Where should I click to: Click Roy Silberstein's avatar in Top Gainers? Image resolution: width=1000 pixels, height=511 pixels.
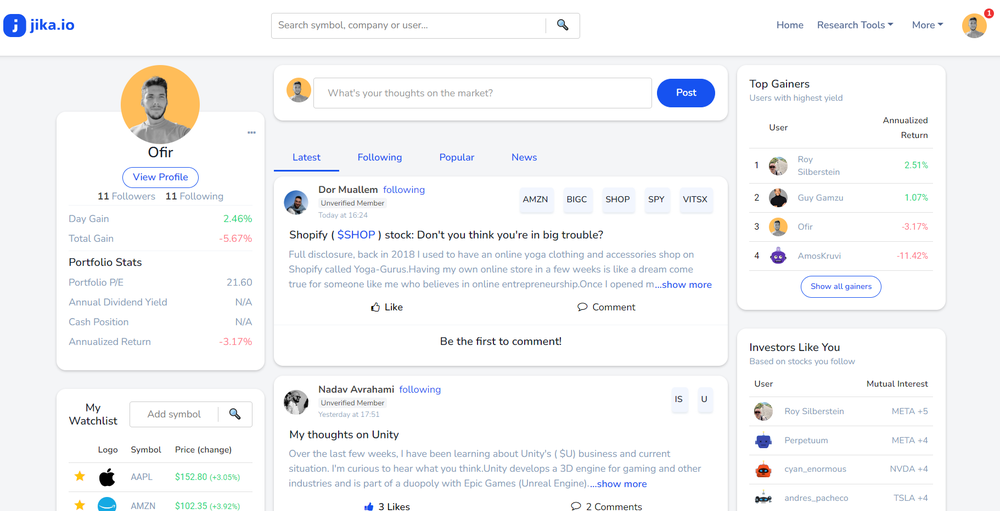click(778, 166)
